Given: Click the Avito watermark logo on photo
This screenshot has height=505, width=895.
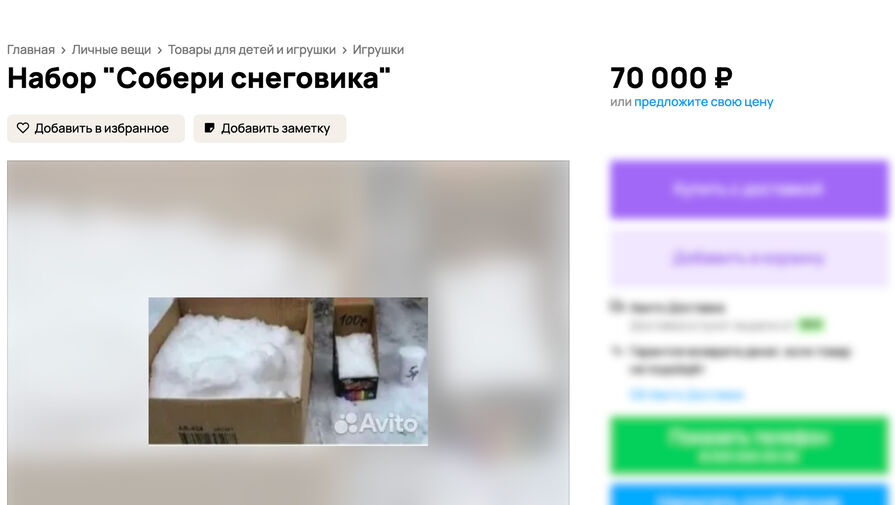Looking at the screenshot, I should [376, 423].
